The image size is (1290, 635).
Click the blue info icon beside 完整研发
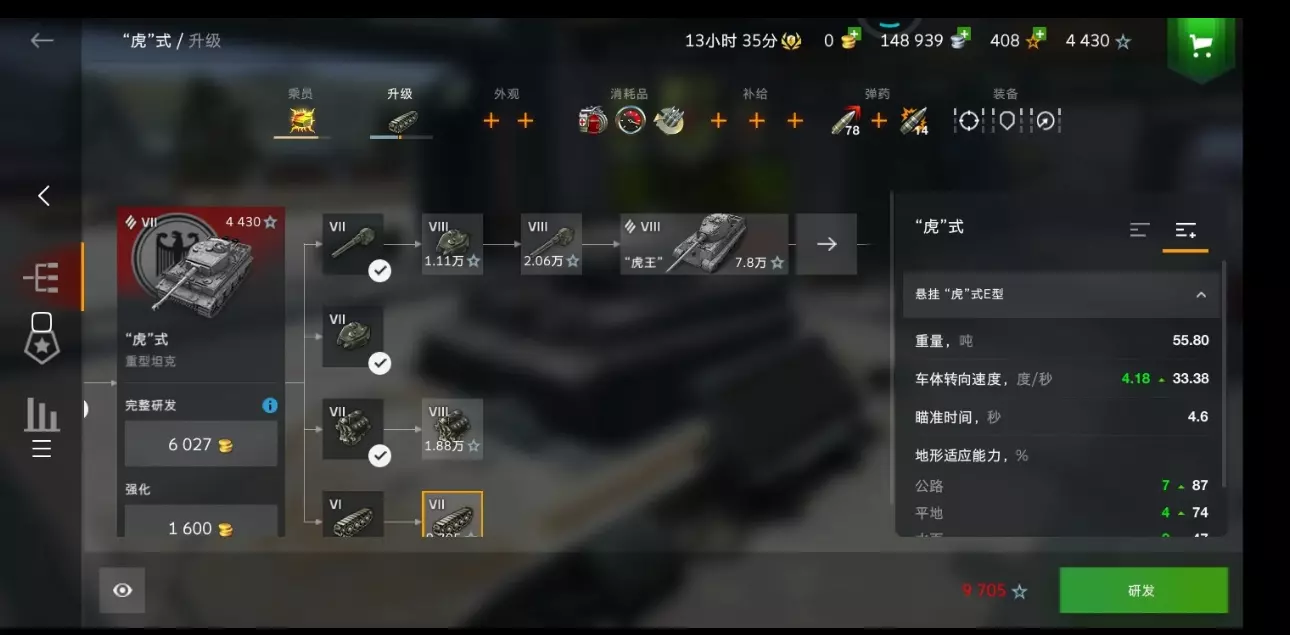pyautogui.click(x=269, y=405)
